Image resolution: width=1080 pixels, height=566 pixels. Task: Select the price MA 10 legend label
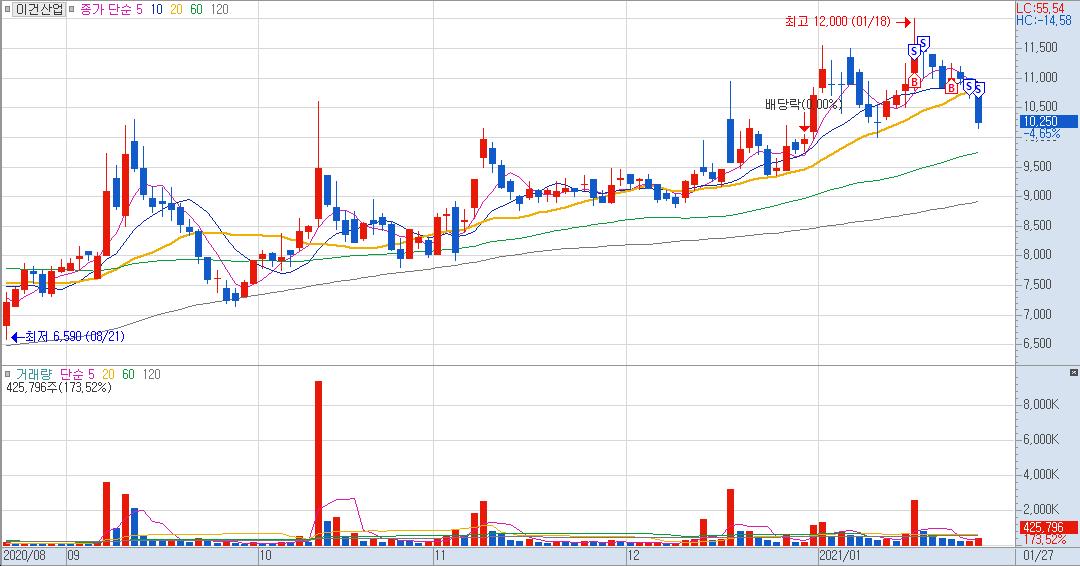156,10
